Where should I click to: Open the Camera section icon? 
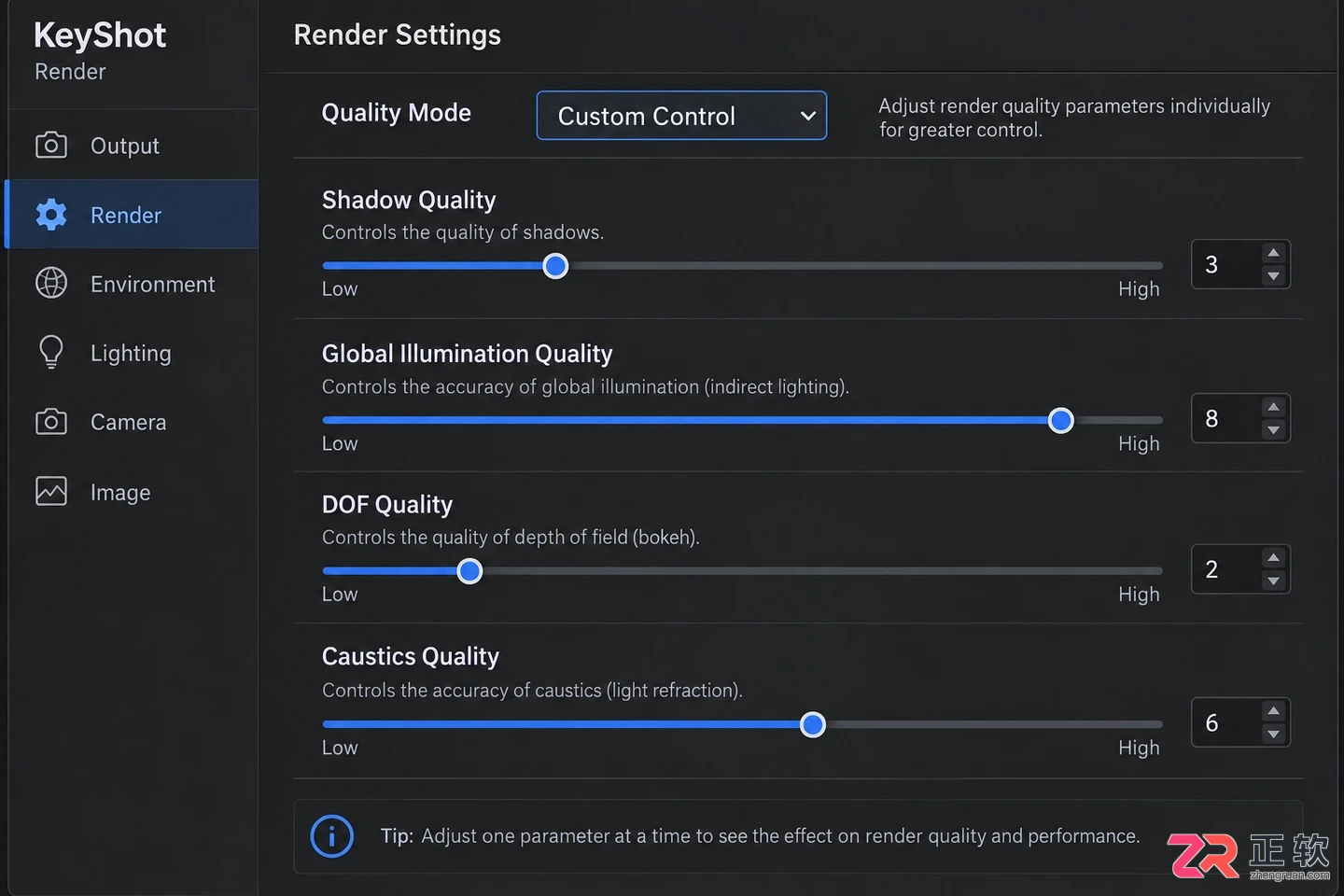click(51, 422)
